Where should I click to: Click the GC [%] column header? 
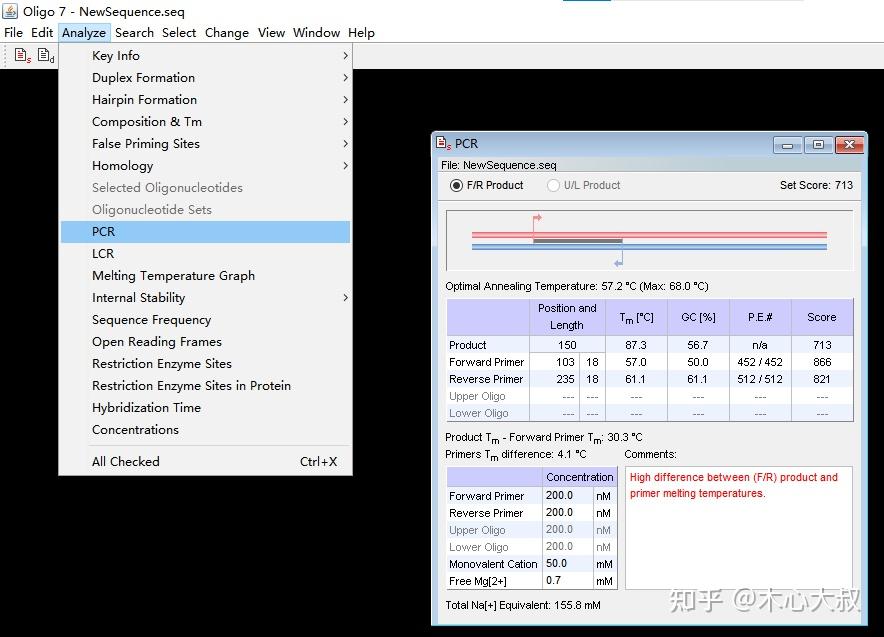pos(698,317)
